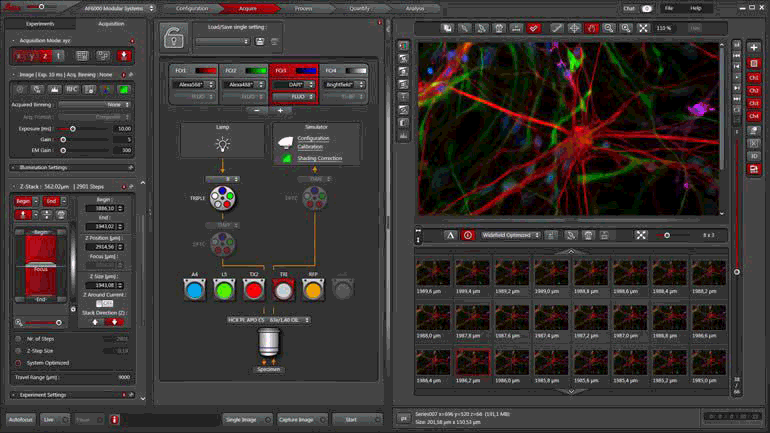The height and width of the screenshot is (433, 770).
Task: Toggle the Ch1 channel display button
Action: point(753,77)
